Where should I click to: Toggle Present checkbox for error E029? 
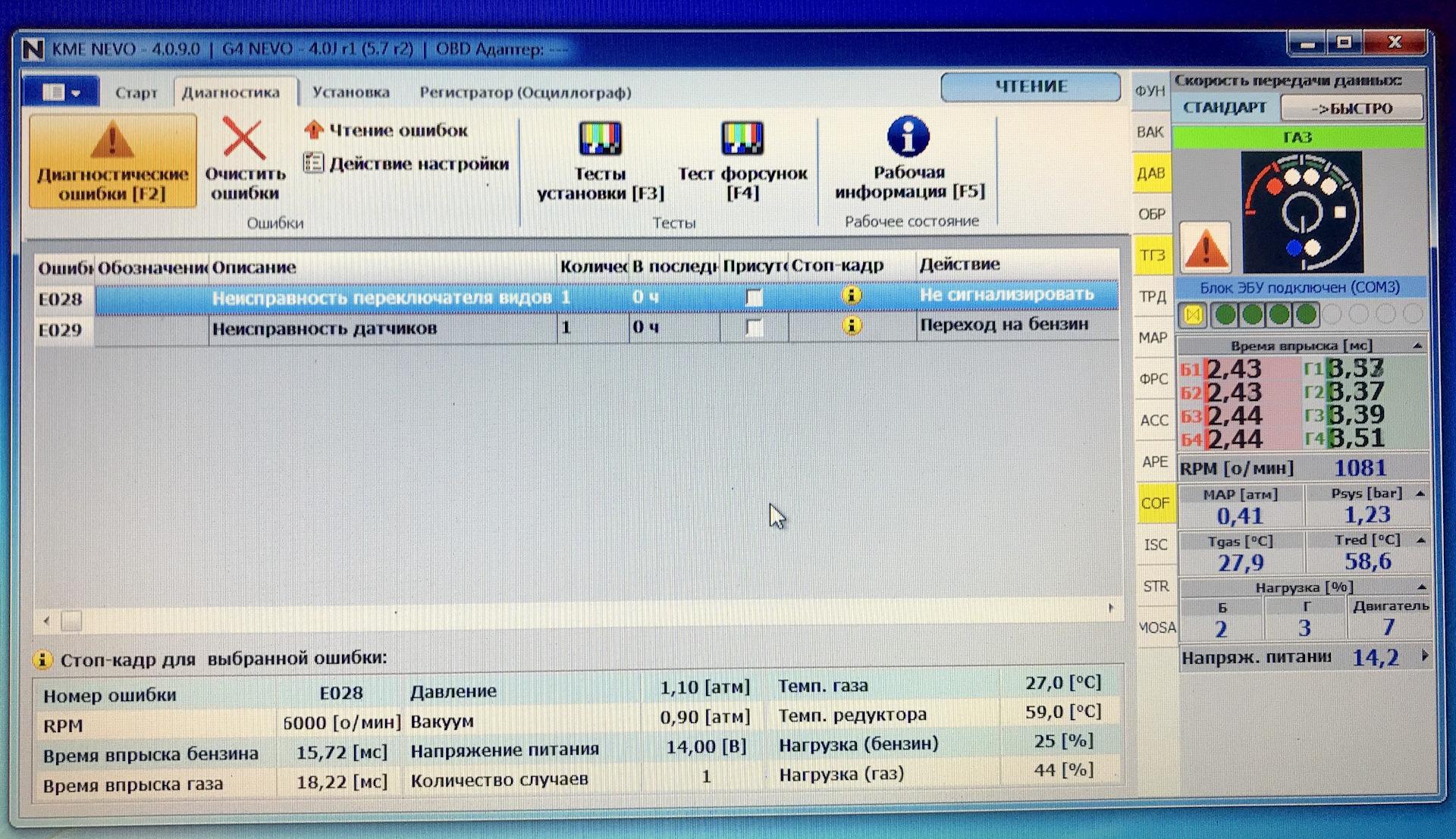tap(754, 327)
